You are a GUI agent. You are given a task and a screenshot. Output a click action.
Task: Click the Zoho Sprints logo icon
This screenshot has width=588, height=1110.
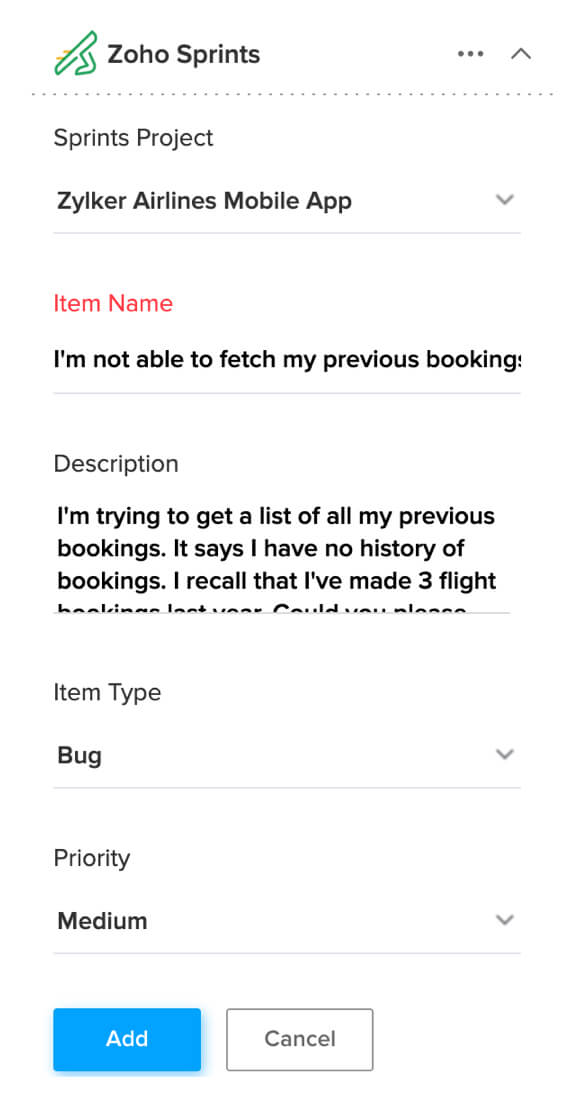pyautogui.click(x=76, y=53)
